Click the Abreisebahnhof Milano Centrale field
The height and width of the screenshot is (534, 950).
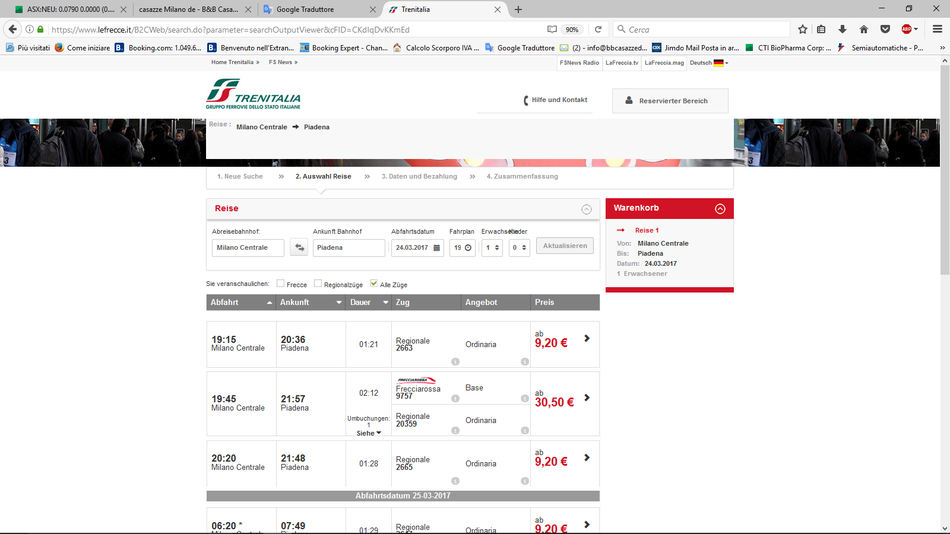(x=248, y=247)
